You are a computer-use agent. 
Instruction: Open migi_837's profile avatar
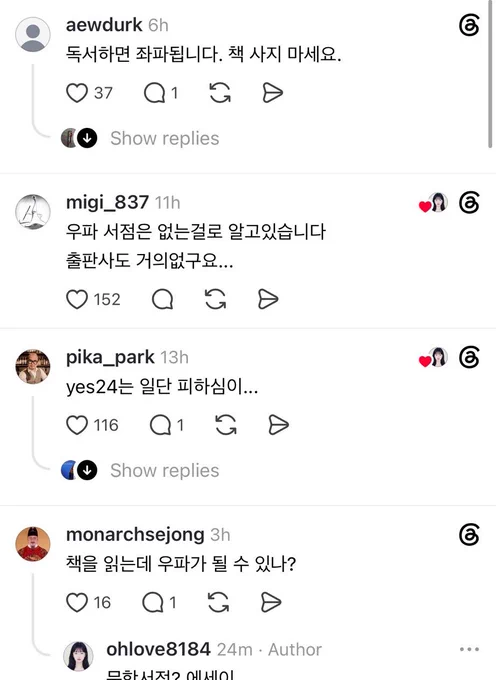[x=33, y=212]
